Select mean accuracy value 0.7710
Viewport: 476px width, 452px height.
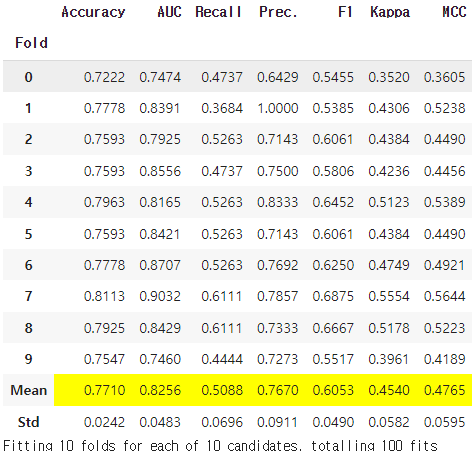[x=104, y=390]
